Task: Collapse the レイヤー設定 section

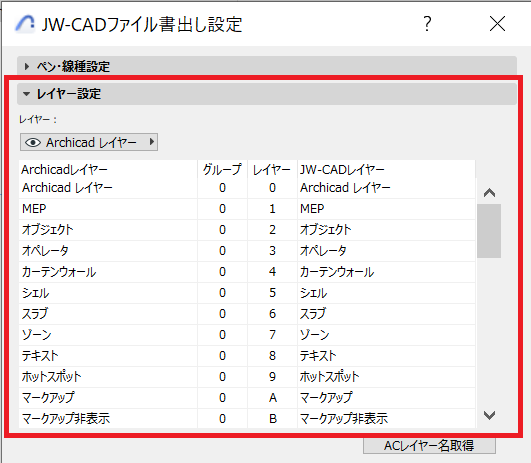Action: point(267,94)
